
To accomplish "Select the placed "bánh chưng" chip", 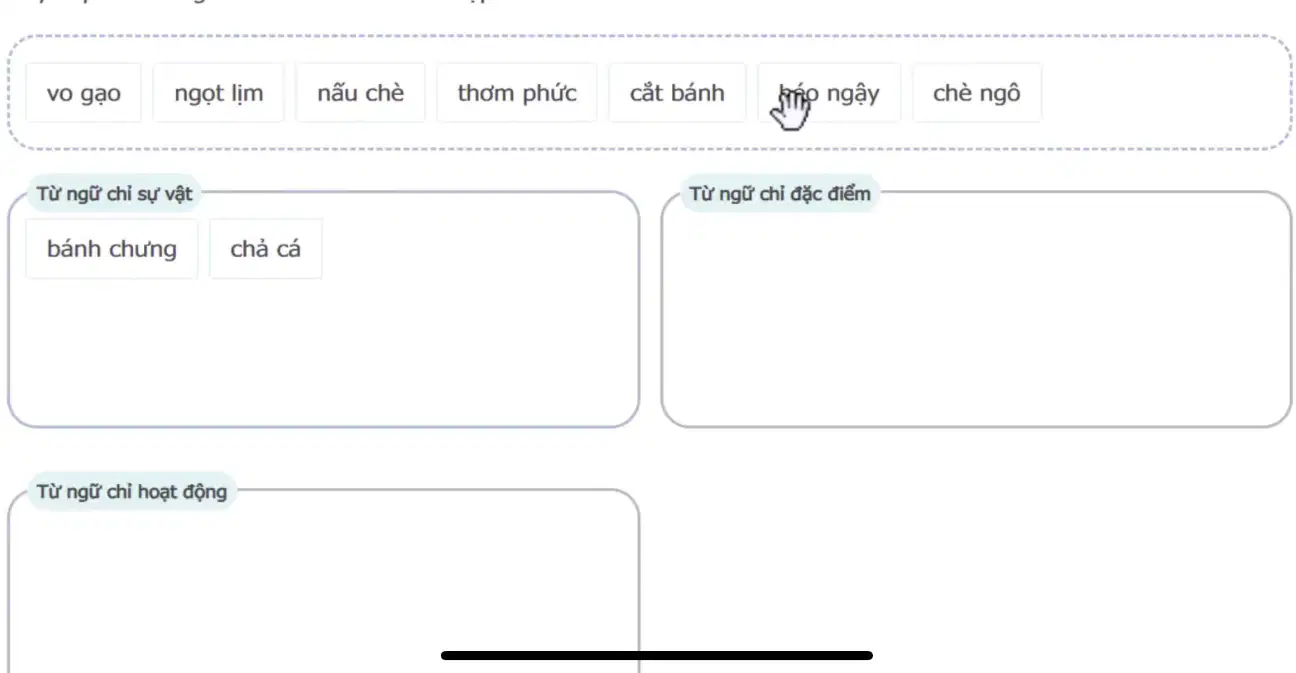I will pyautogui.click(x=112, y=249).
